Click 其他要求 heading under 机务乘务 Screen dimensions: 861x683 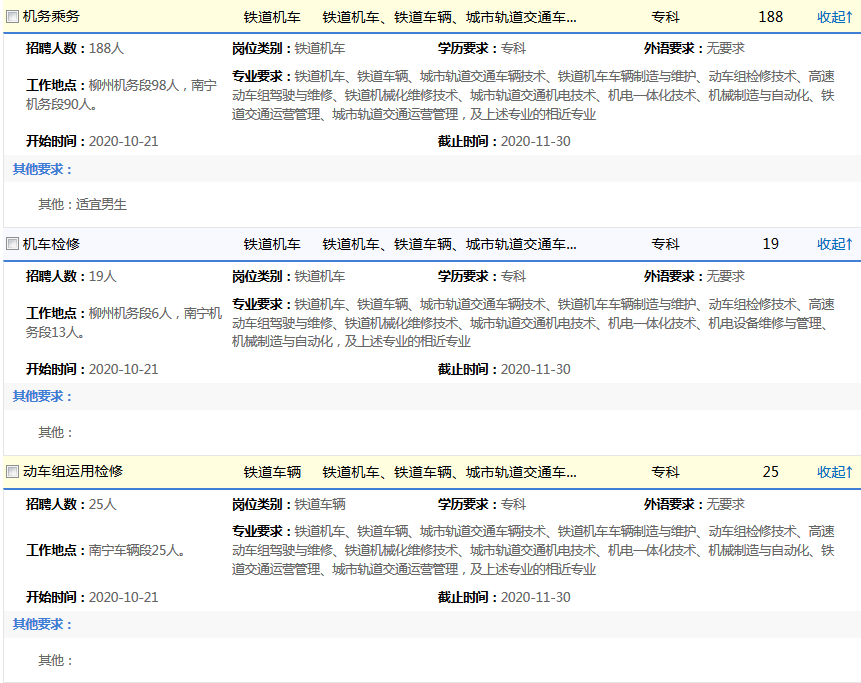[x=42, y=169]
